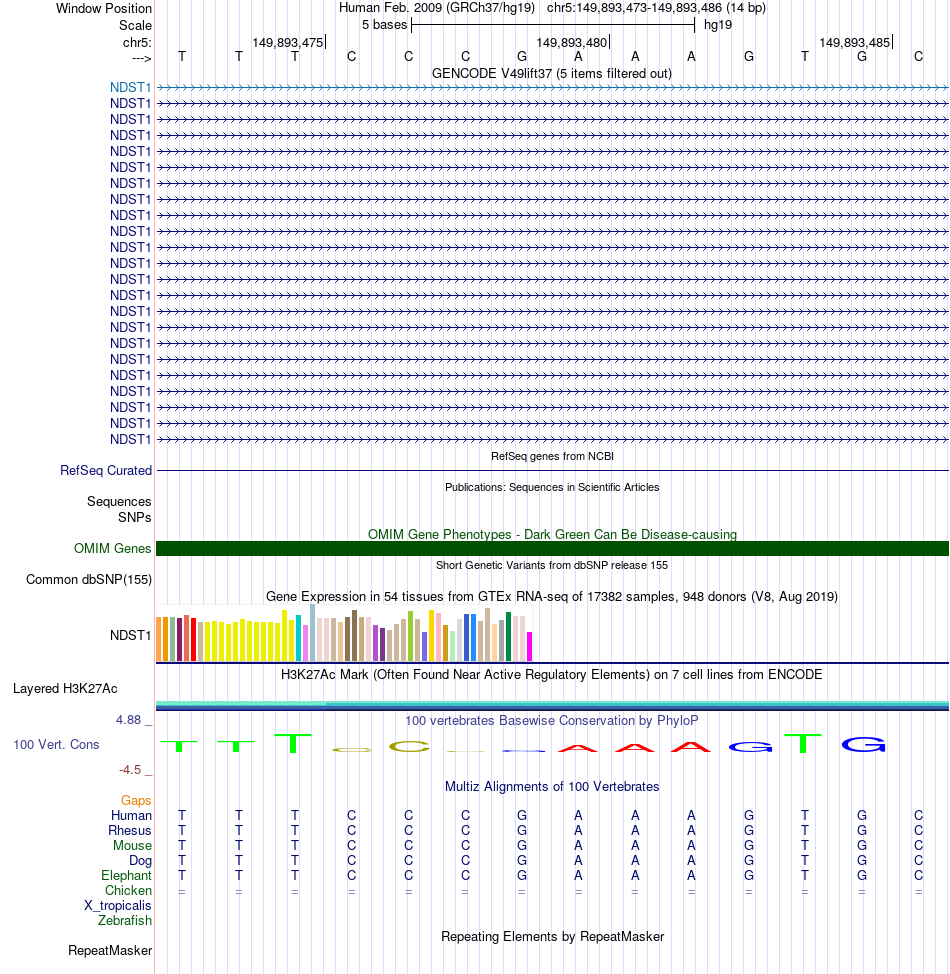Click NDST1 label beside GTEx bar chart
The width and height of the screenshot is (950, 974).
point(130,635)
